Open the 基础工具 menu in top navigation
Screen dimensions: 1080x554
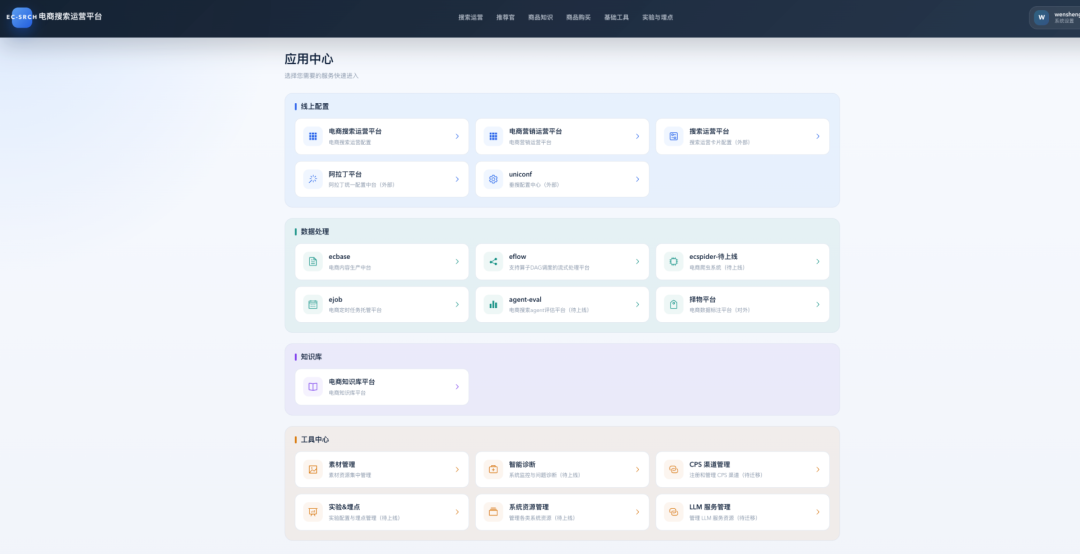[x=616, y=17]
